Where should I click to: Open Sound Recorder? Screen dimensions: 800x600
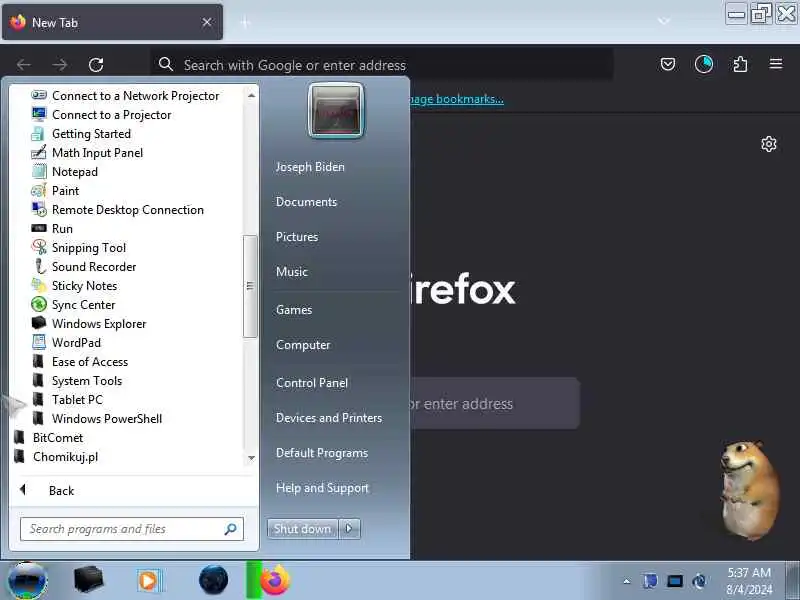click(84, 267)
